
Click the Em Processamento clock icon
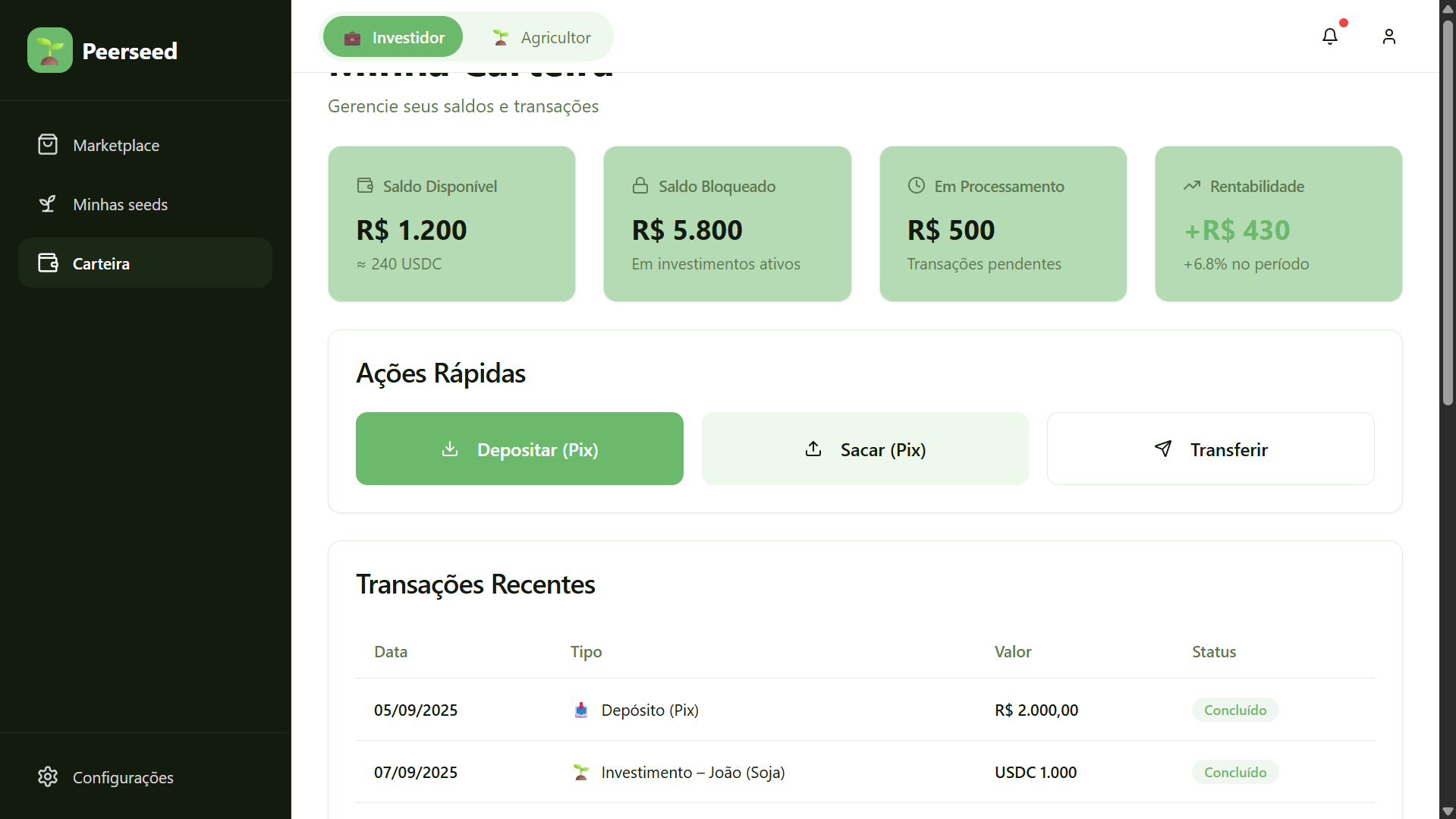point(917,186)
